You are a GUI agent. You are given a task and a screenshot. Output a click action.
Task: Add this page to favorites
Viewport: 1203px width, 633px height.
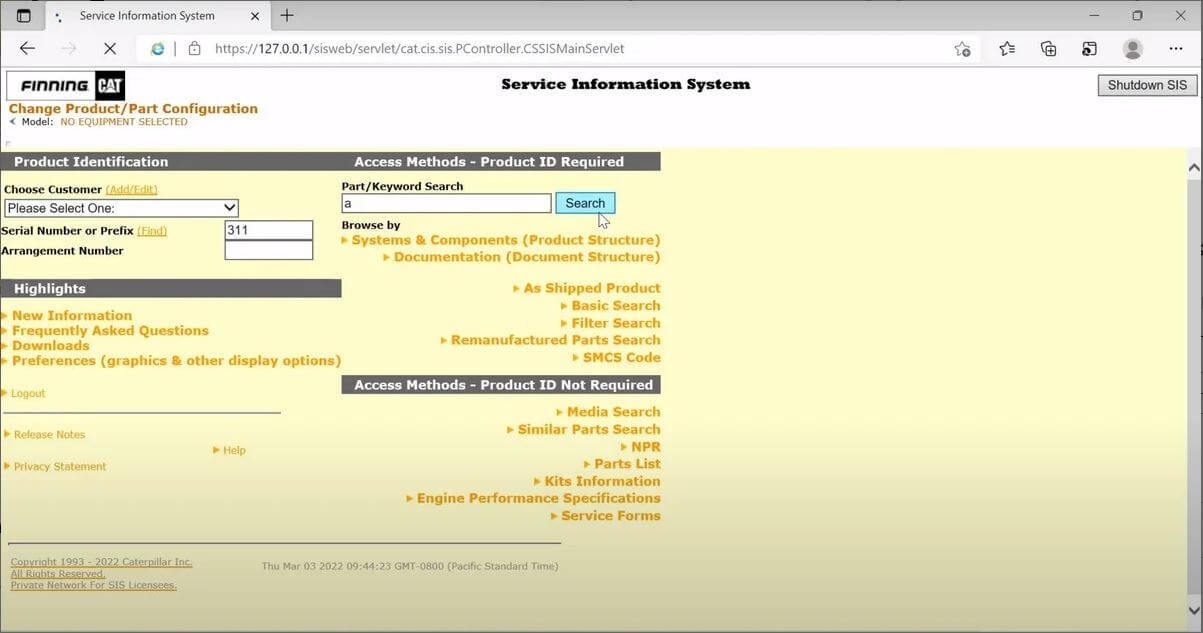pos(962,49)
